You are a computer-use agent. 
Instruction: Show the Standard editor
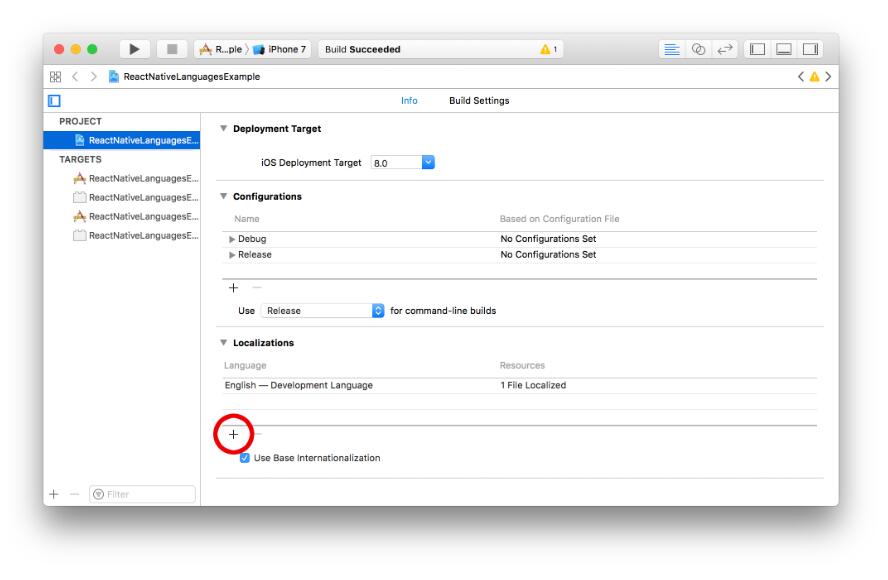[x=672, y=49]
